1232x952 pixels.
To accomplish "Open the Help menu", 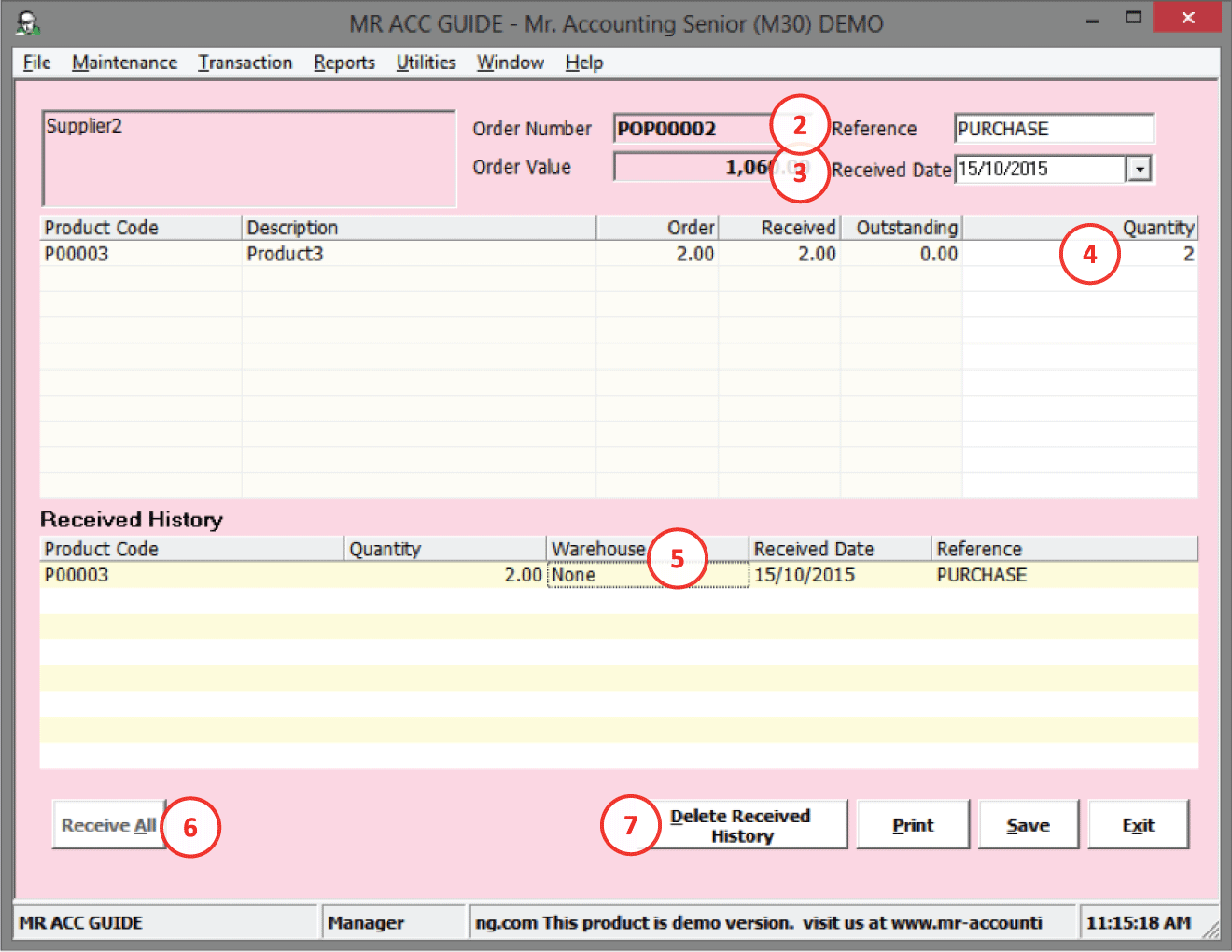I will tap(584, 63).
